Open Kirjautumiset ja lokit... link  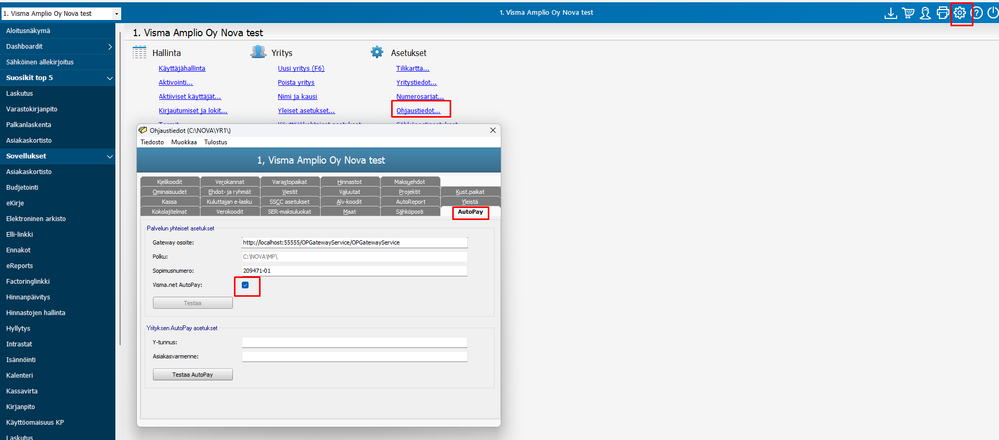193,110
